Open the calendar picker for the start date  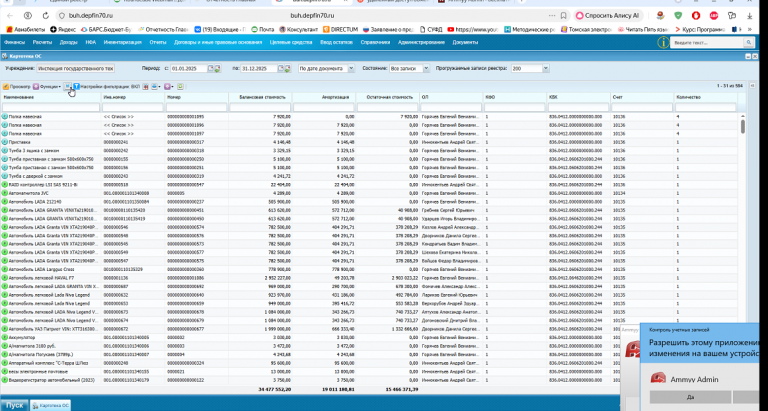211,69
